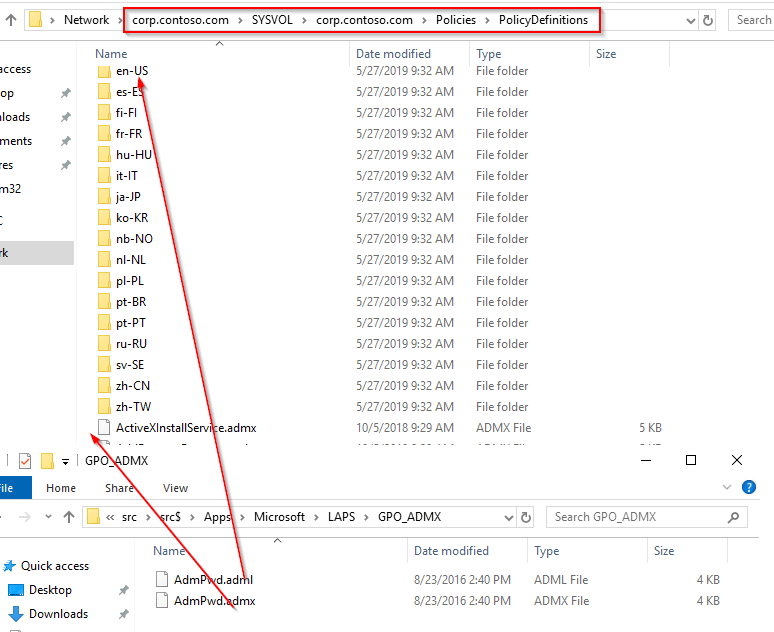Open the en-US folder
The image size is (774, 632).
(131, 71)
